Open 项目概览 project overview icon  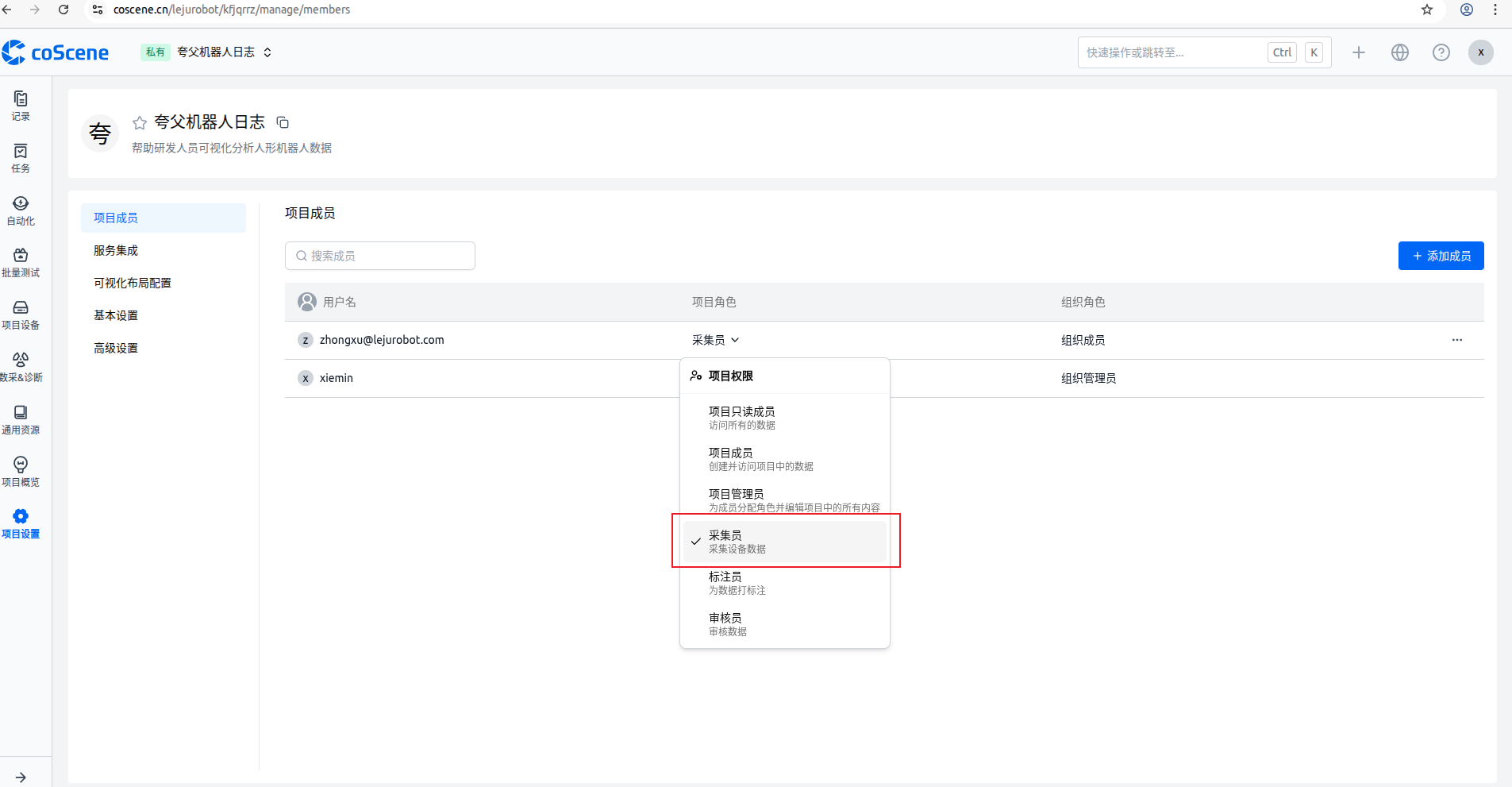pyautogui.click(x=21, y=471)
